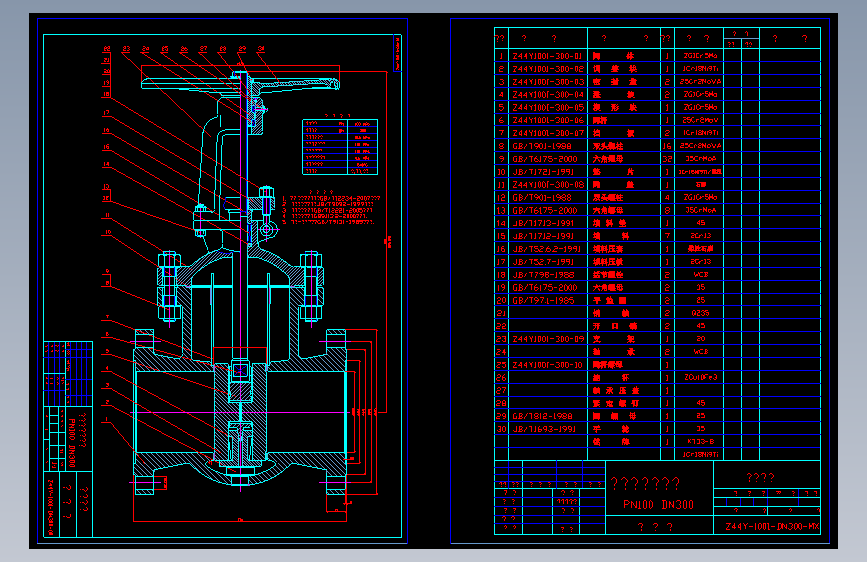Select the JB/T1721-1991 standard cell
Viewport: 867px width, 562px height.
542,172
